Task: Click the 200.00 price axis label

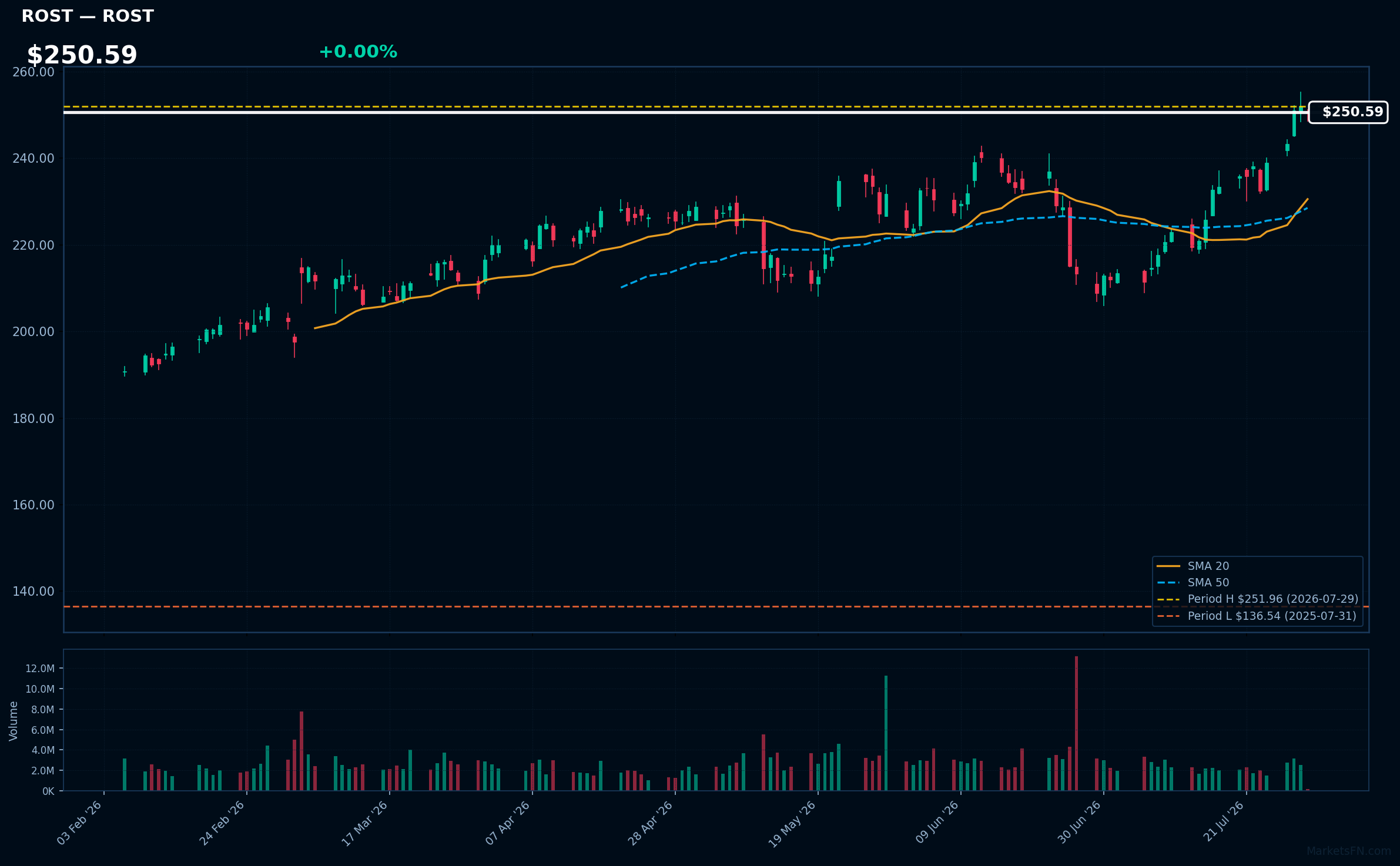Action: tap(34, 332)
